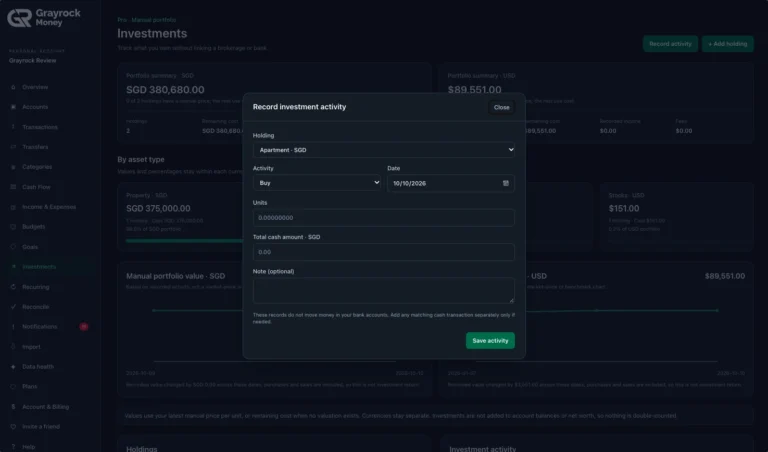Click the Reconcile checkmark icon
The width and height of the screenshot is (768, 452).
[x=13, y=307]
